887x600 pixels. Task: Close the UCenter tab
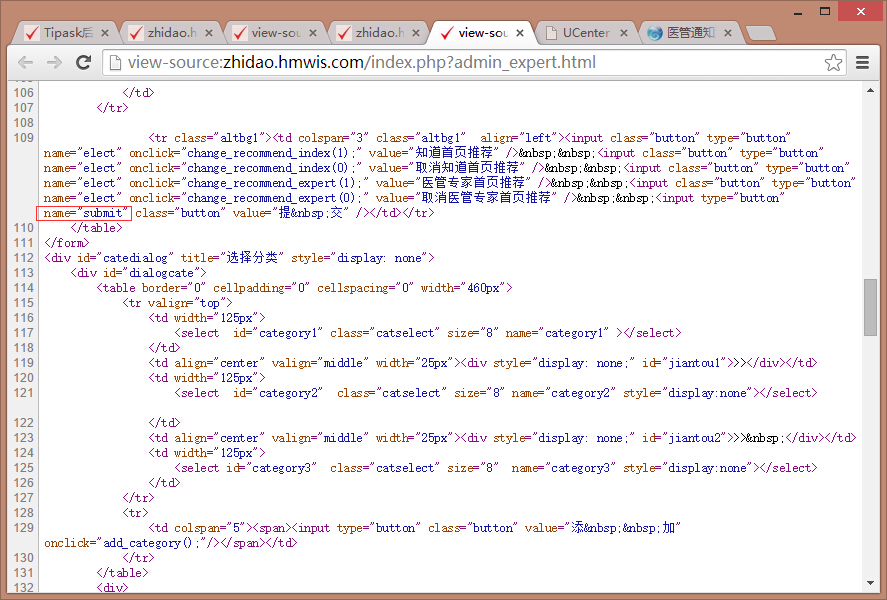(623, 33)
